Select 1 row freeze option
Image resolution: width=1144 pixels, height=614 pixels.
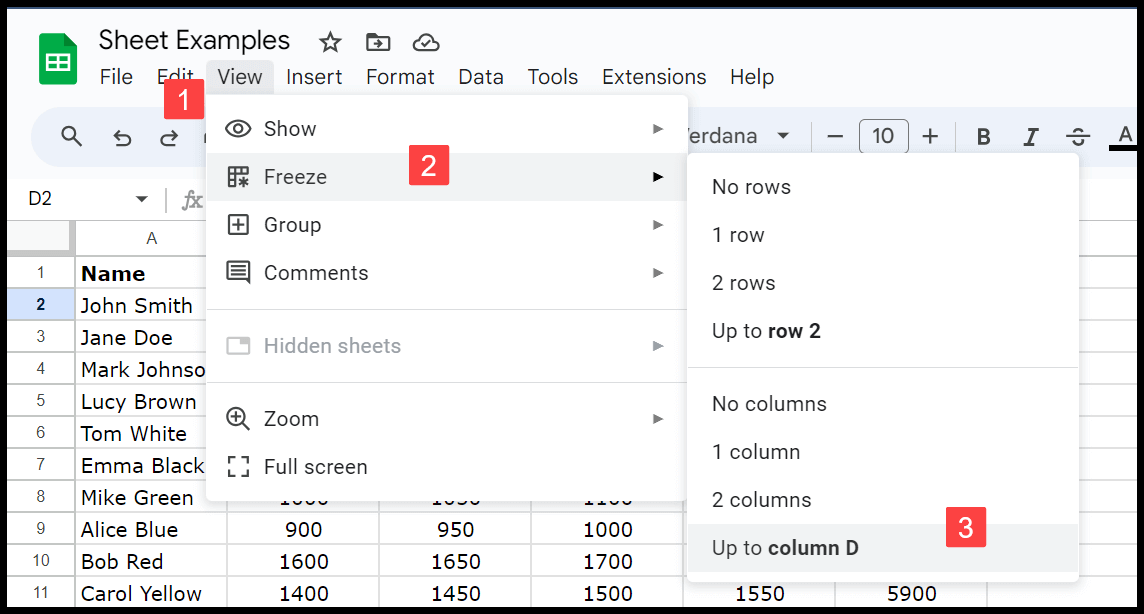click(883, 236)
